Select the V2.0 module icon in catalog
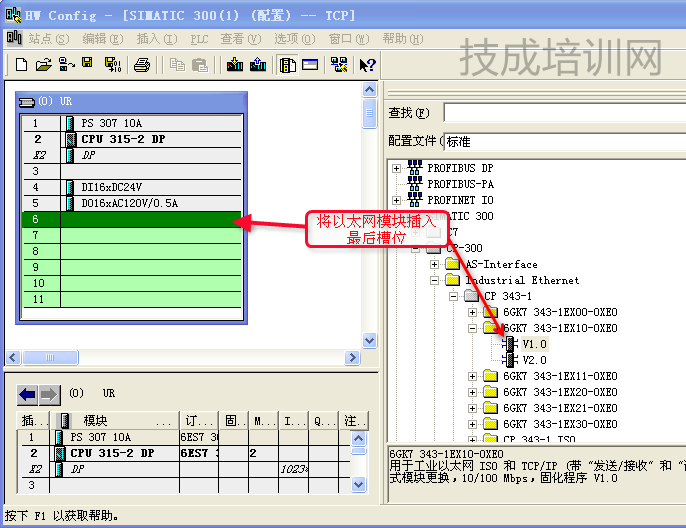 click(510, 360)
